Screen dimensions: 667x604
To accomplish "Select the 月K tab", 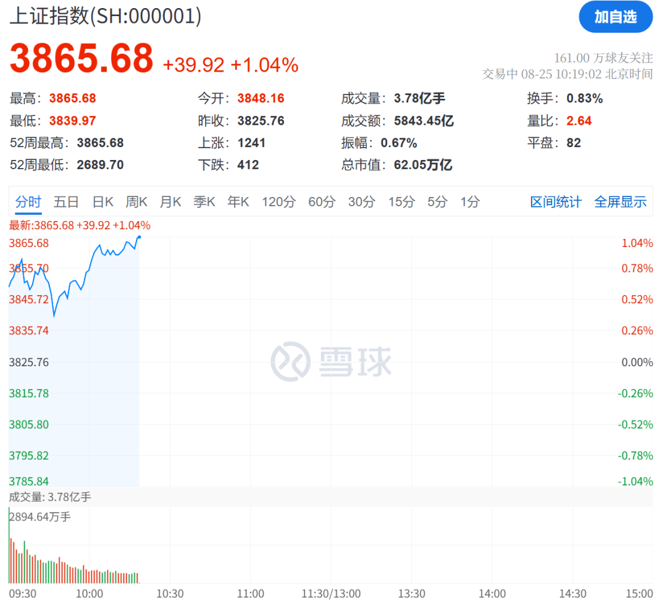I will 170,202.
